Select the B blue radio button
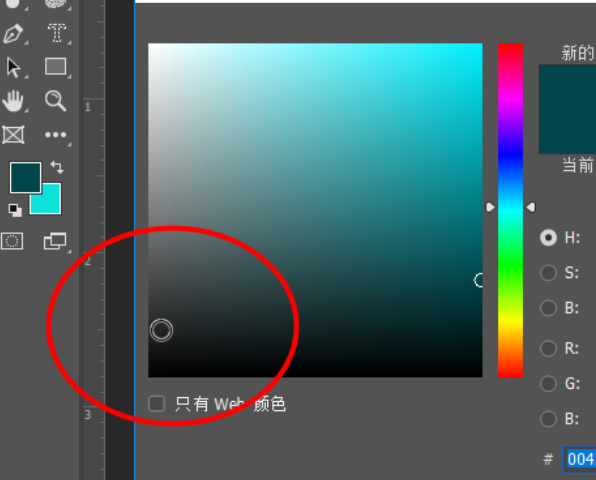The image size is (596, 480). pyautogui.click(x=548, y=419)
